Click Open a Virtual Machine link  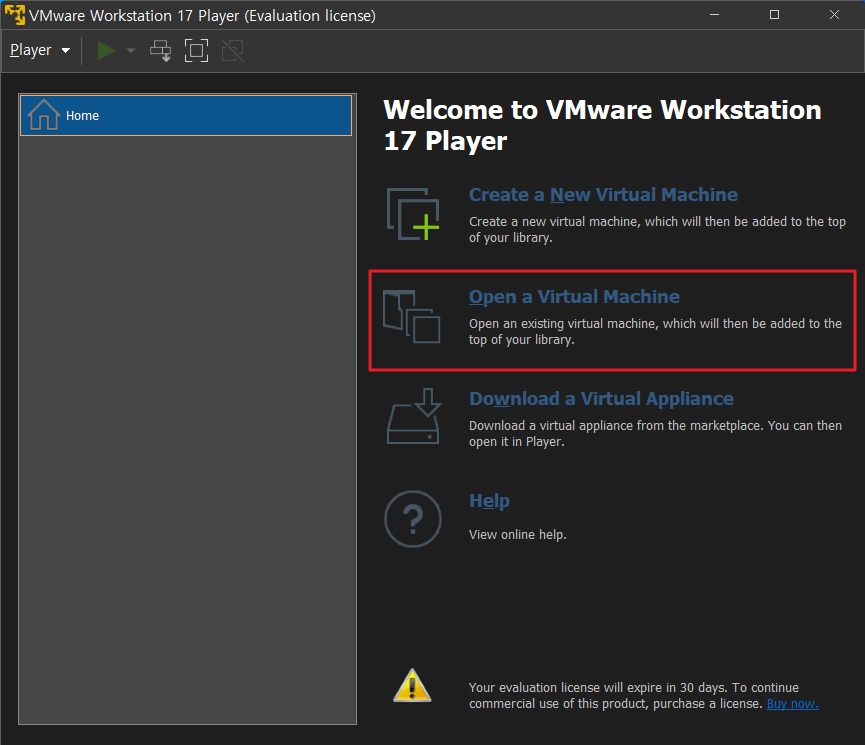[574, 297]
